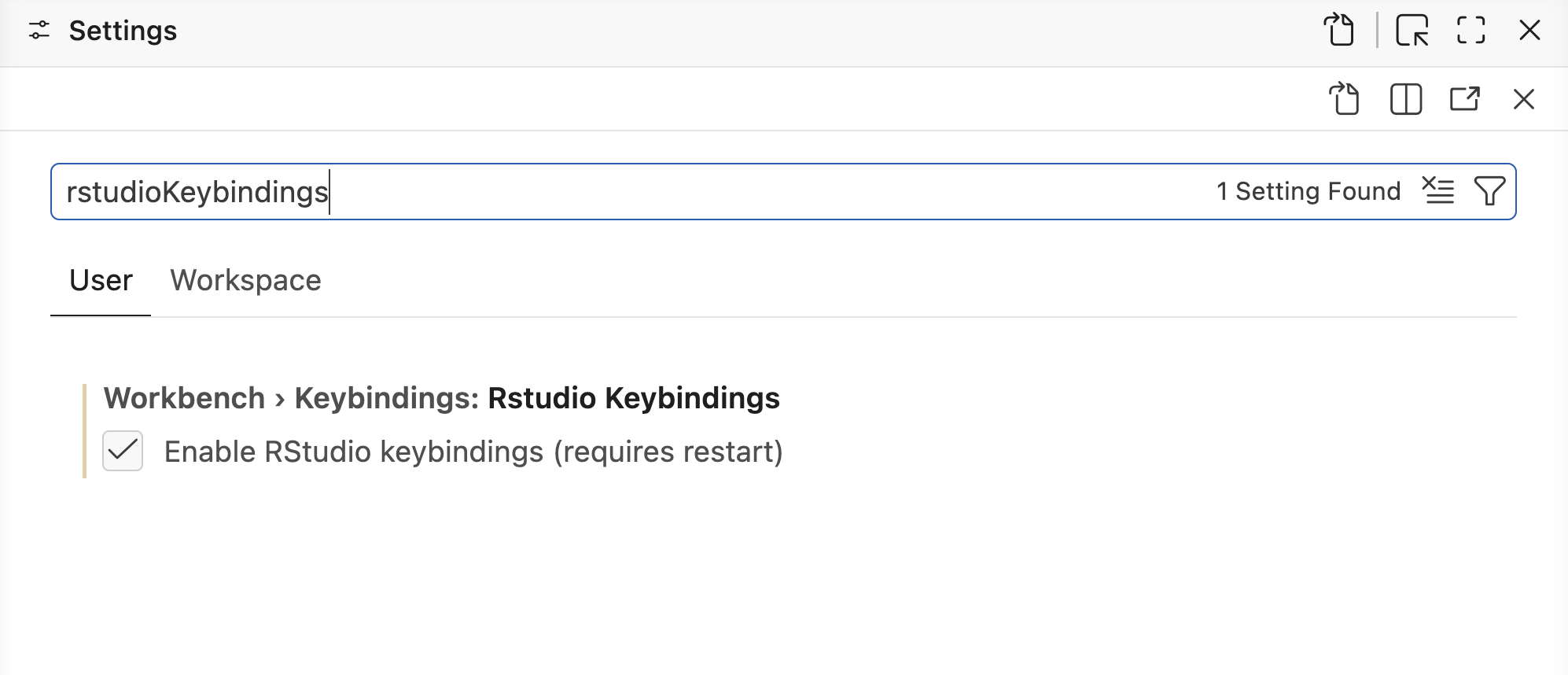Image resolution: width=1568 pixels, height=675 pixels.
Task: Click the 'Settings' panel title
Action: (123, 31)
